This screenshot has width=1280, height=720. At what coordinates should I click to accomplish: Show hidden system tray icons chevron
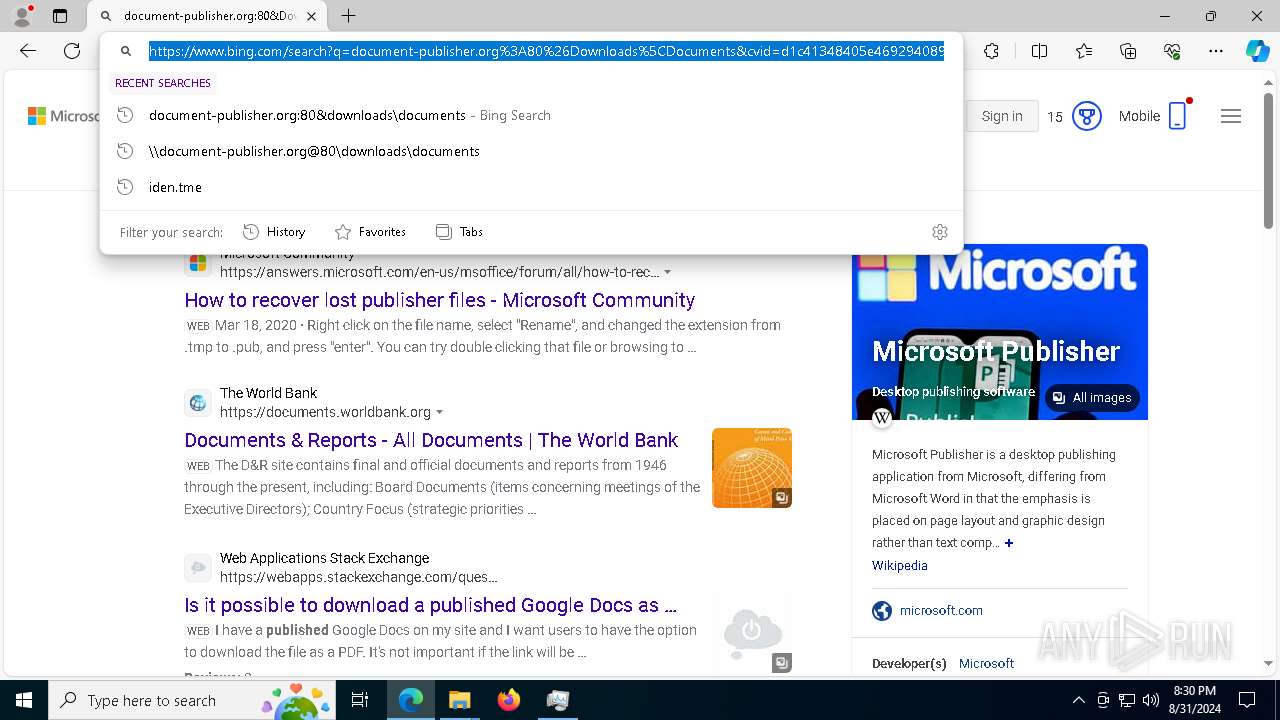pyautogui.click(x=1078, y=700)
